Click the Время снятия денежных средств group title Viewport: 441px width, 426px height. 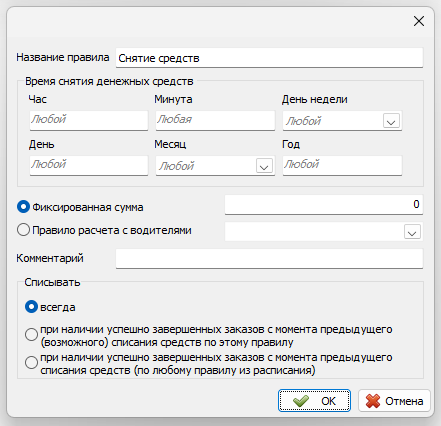[109, 81]
